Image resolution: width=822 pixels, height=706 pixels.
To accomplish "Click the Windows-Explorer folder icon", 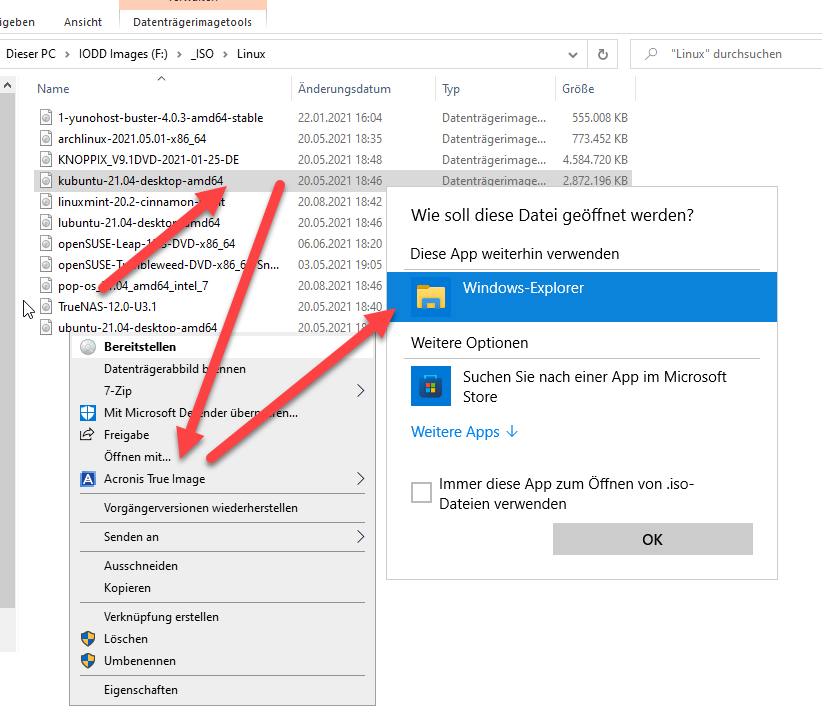I will [431, 297].
